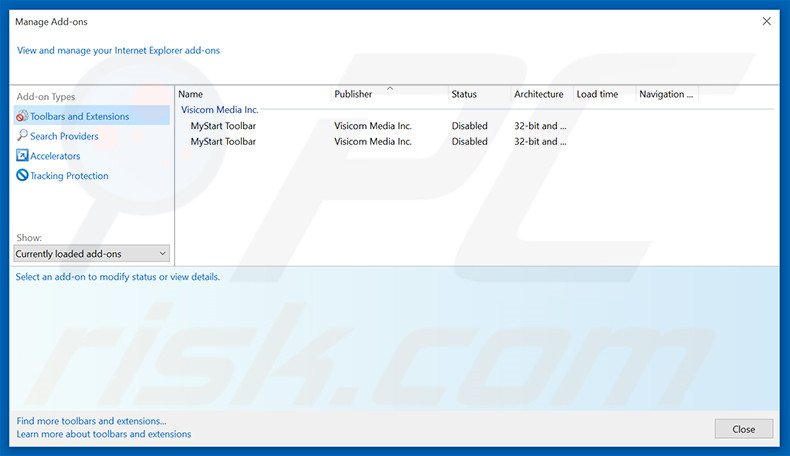The height and width of the screenshot is (456, 790).
Task: Collapse the Visicom Media Inc. group
Action: (219, 110)
